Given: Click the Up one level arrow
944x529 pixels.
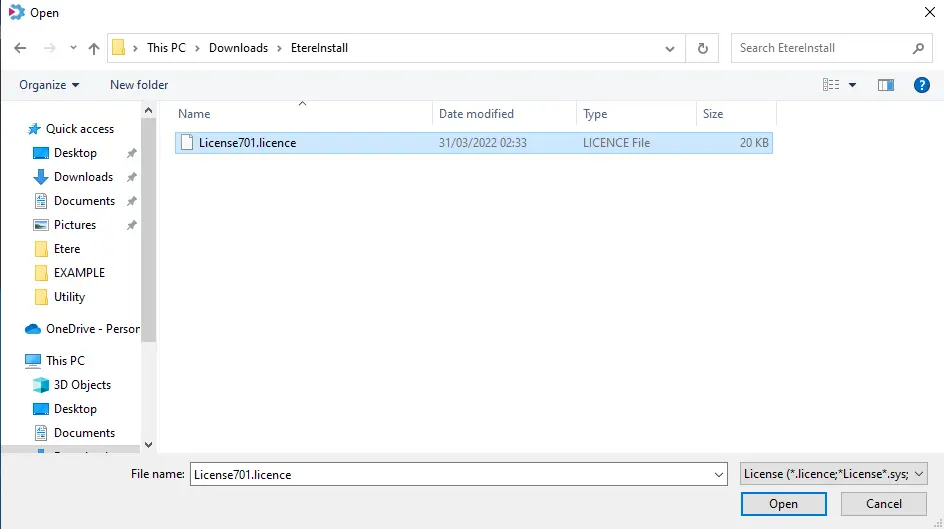Looking at the screenshot, I should click(x=94, y=48).
